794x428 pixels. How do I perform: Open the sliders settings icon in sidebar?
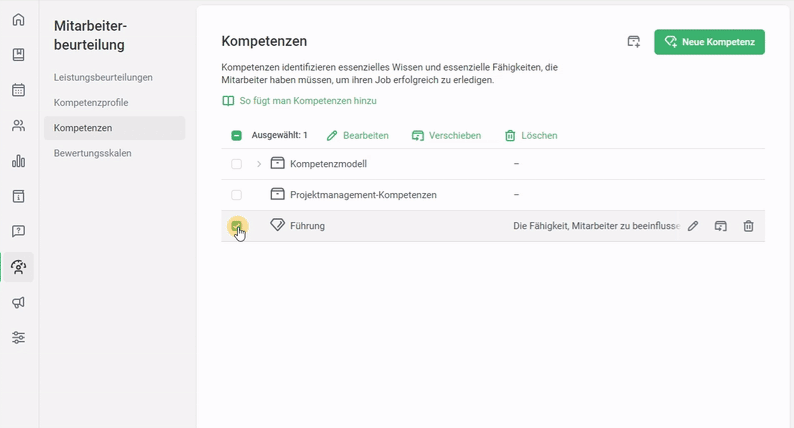pos(18,338)
